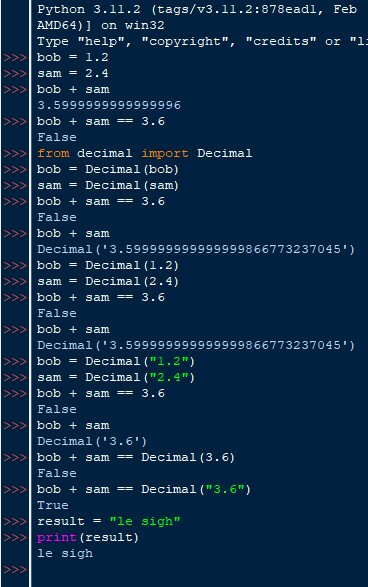The width and height of the screenshot is (368, 587).
Task: Click the line 'sam = Decimal("2.4")'
Action: [x=116, y=377]
